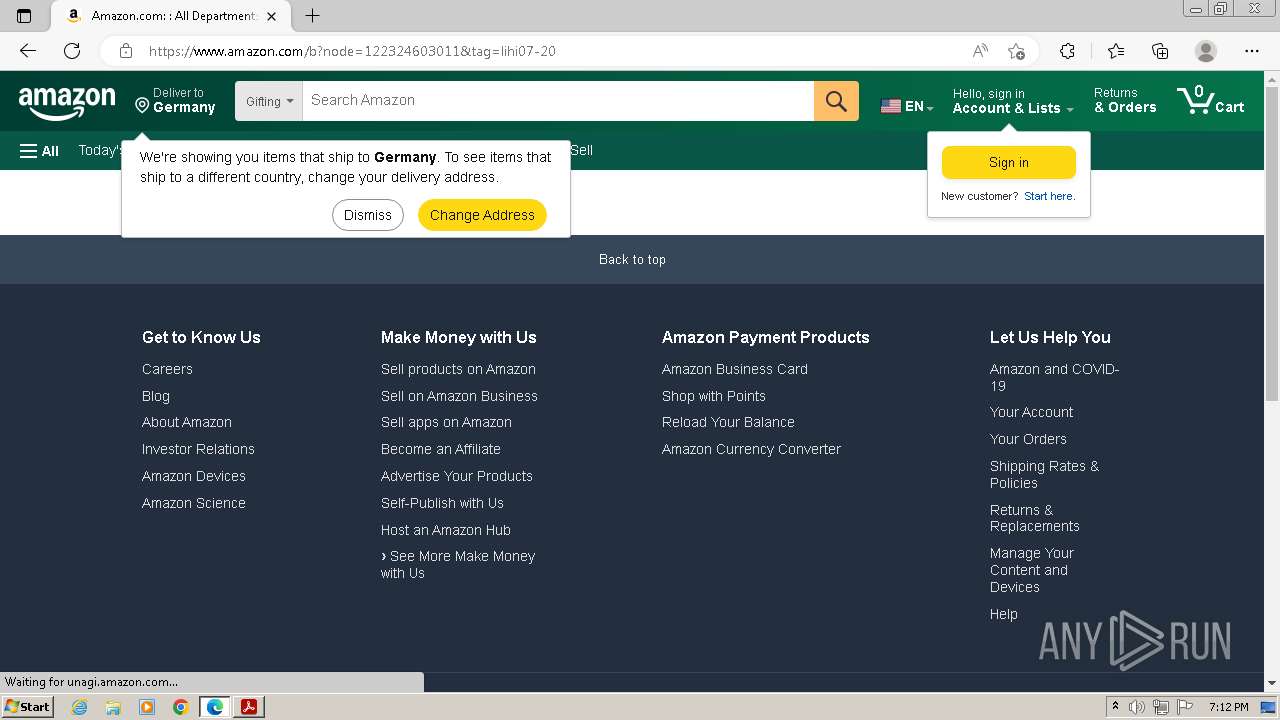Open Amazon Science link
This screenshot has width=1280, height=720.
194,503
